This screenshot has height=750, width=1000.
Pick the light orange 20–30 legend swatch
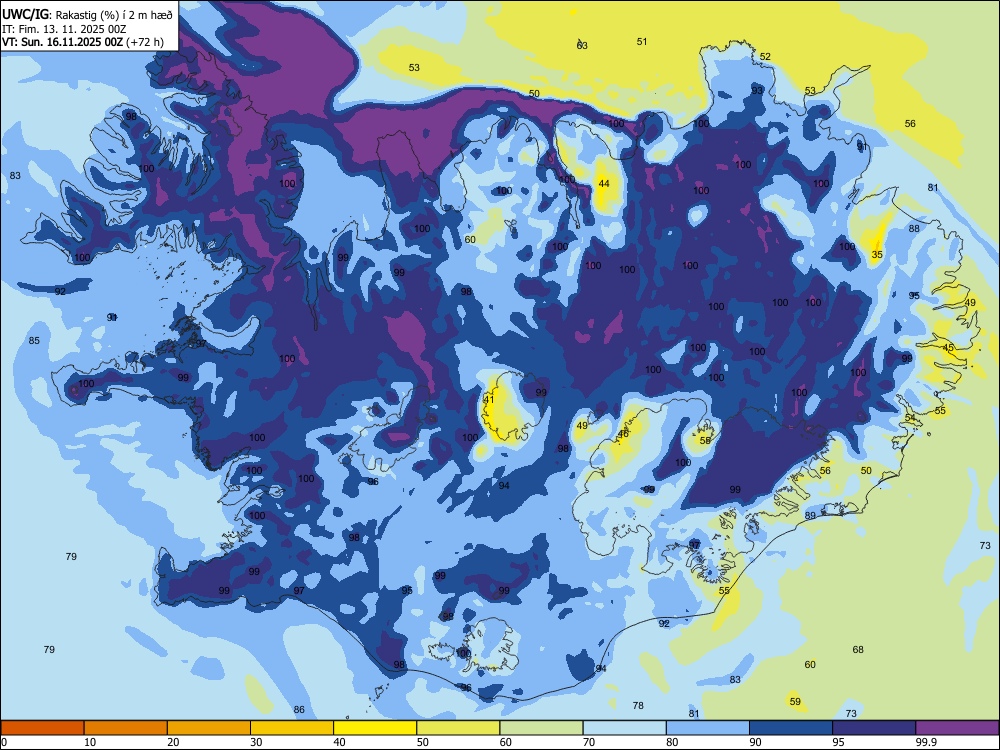tap(209, 728)
